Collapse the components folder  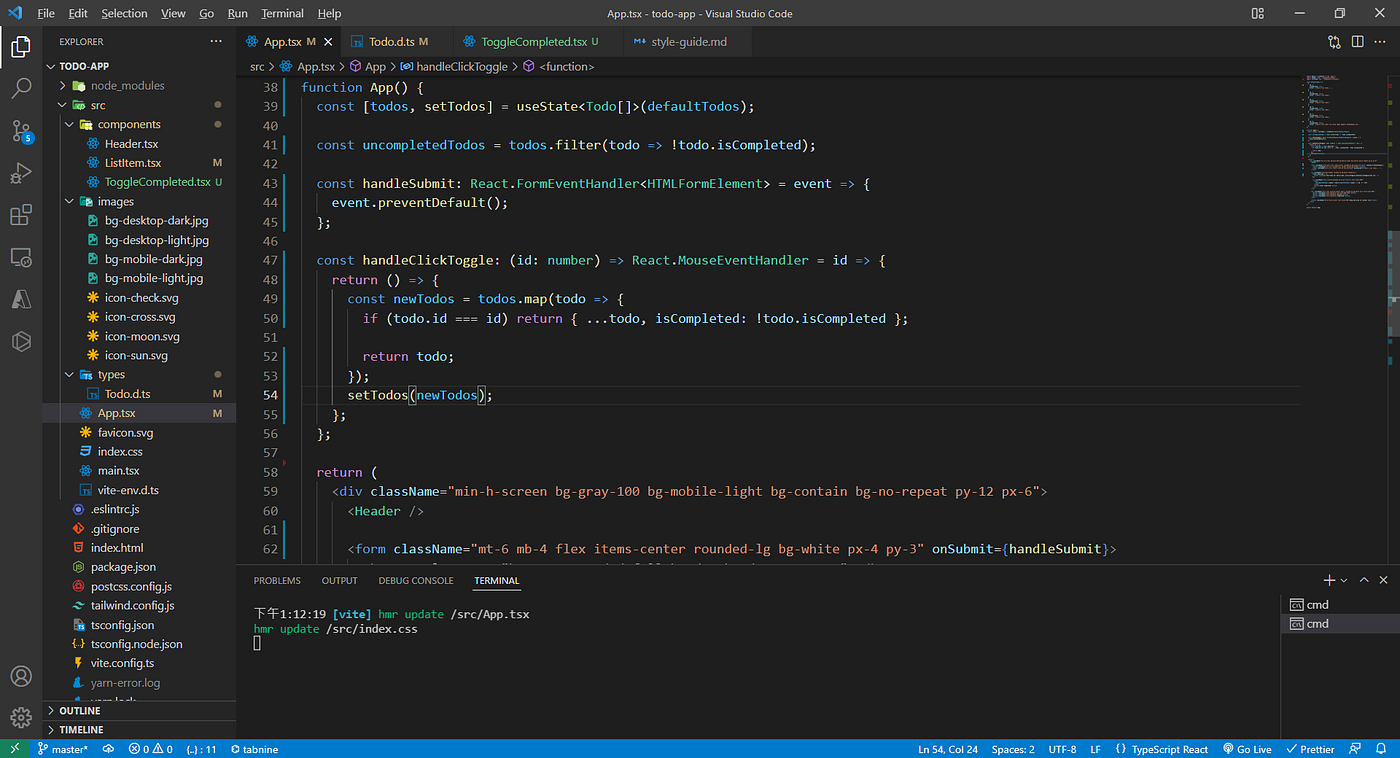click(x=128, y=124)
